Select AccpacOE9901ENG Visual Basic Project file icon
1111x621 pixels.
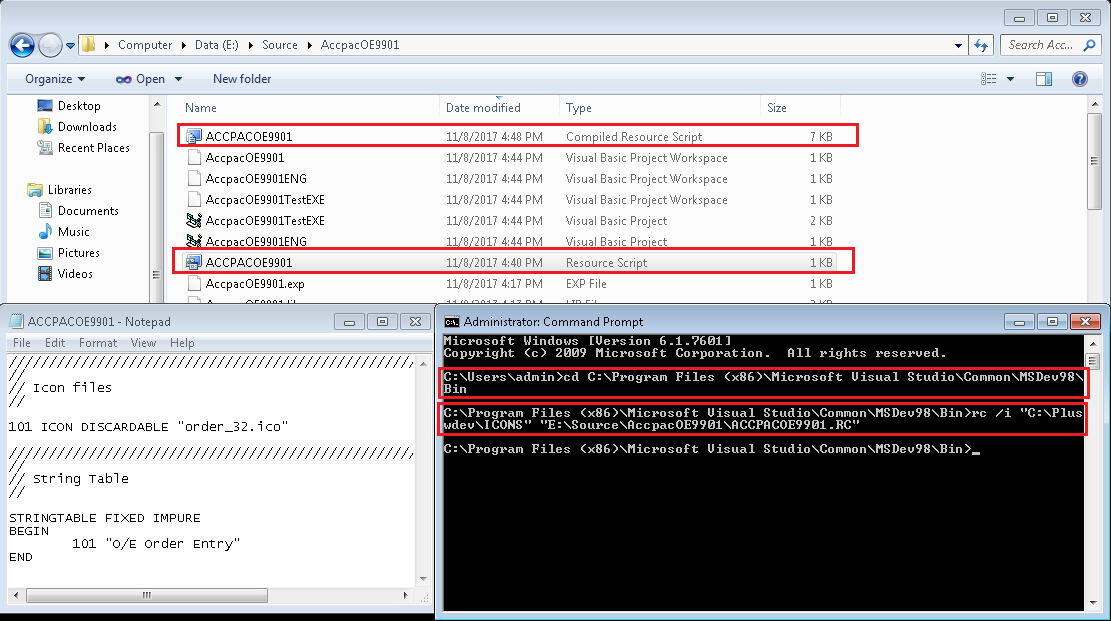(x=193, y=241)
